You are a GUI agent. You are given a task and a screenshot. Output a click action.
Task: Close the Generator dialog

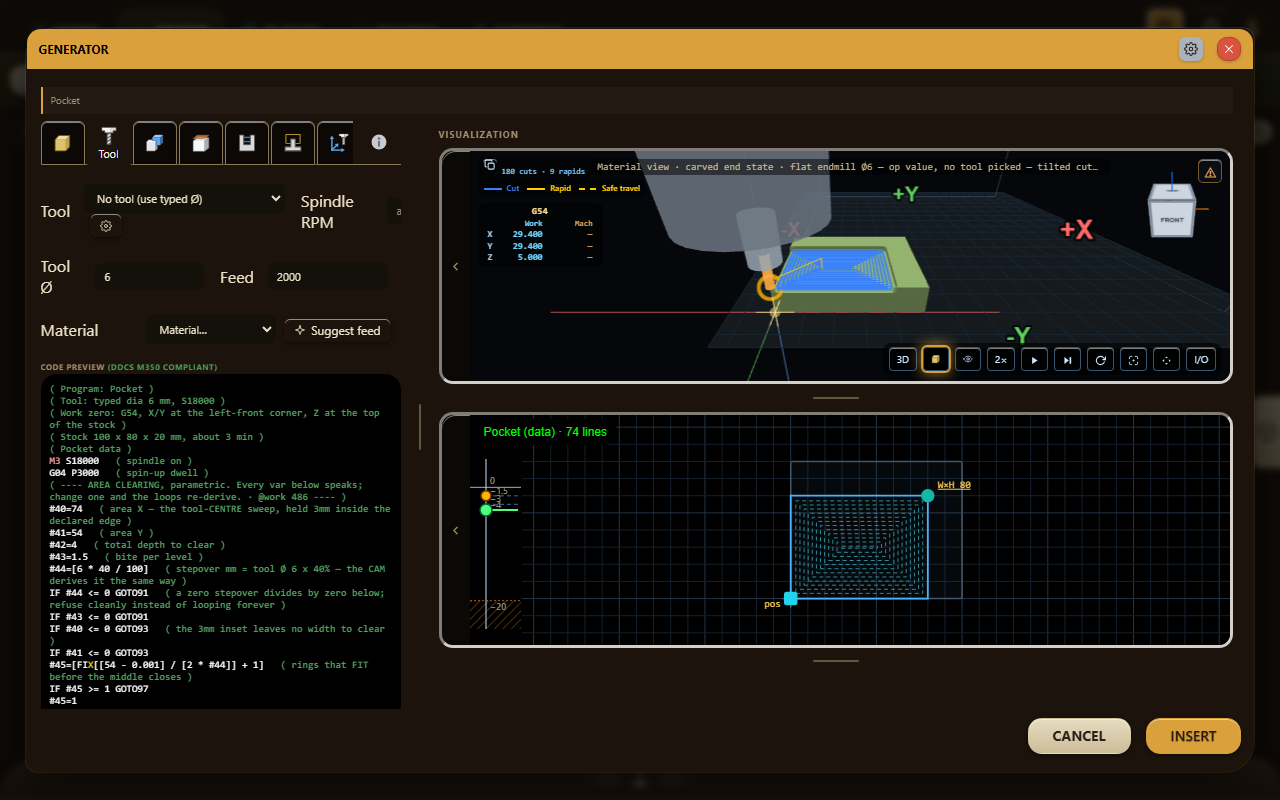(1229, 49)
